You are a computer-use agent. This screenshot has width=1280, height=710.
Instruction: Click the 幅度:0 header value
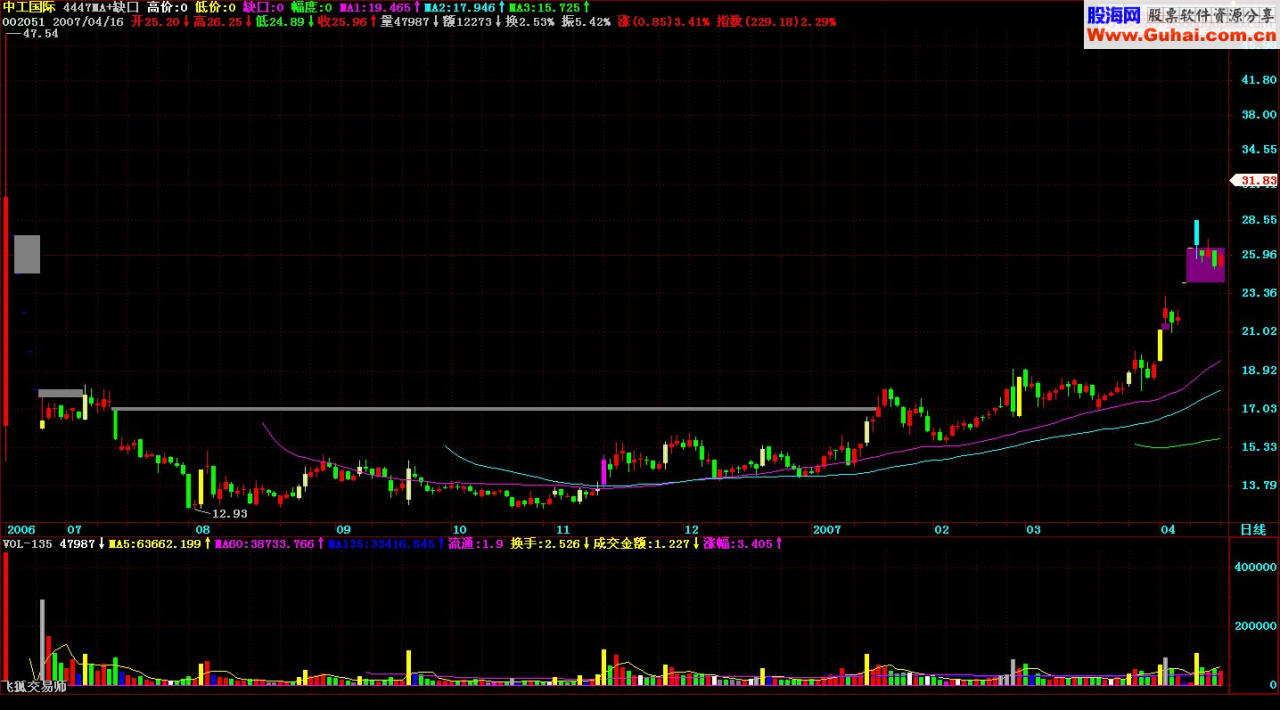coord(311,7)
